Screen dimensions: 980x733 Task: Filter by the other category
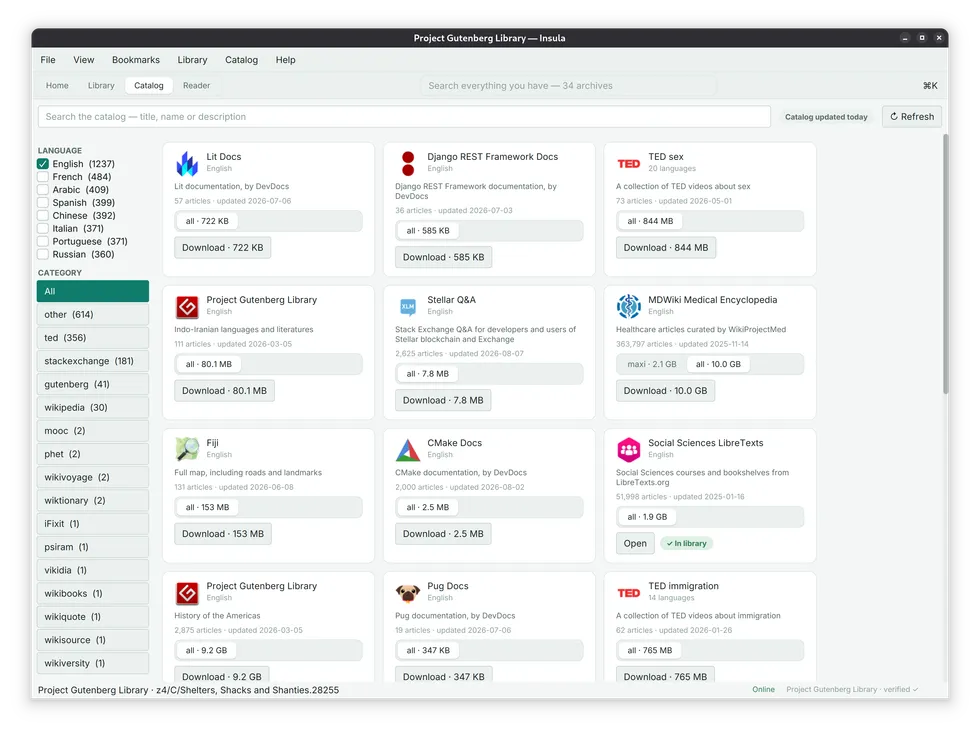[92, 314]
